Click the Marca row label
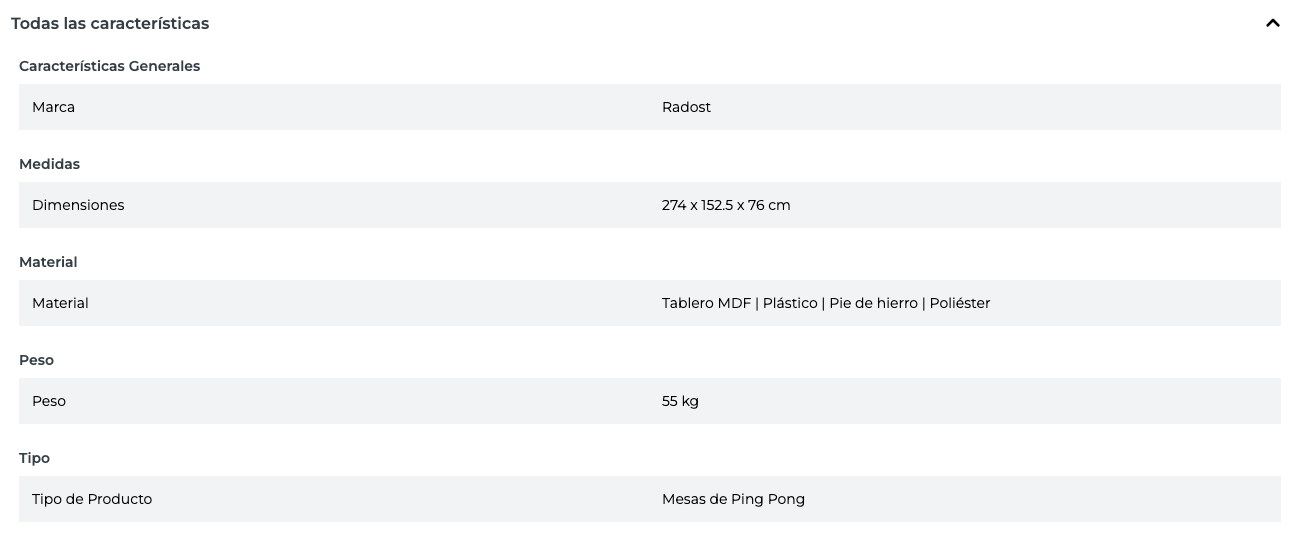The image size is (1305, 546). [53, 107]
